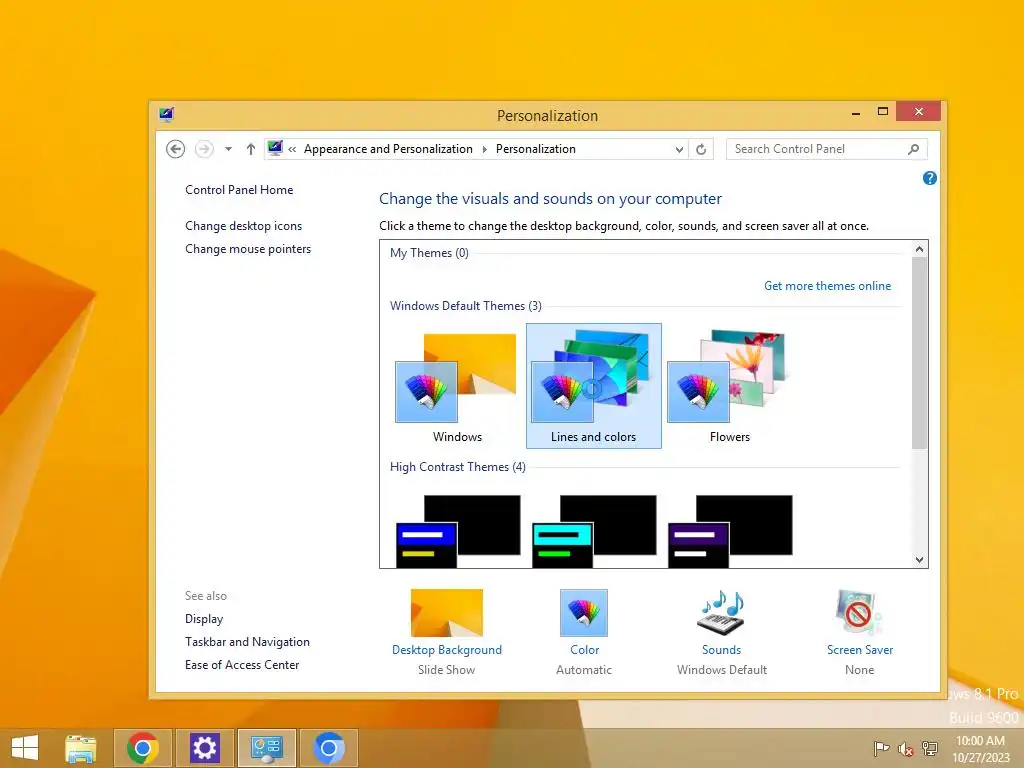
Task: Expand the address bar history dropdown
Action: 679,149
